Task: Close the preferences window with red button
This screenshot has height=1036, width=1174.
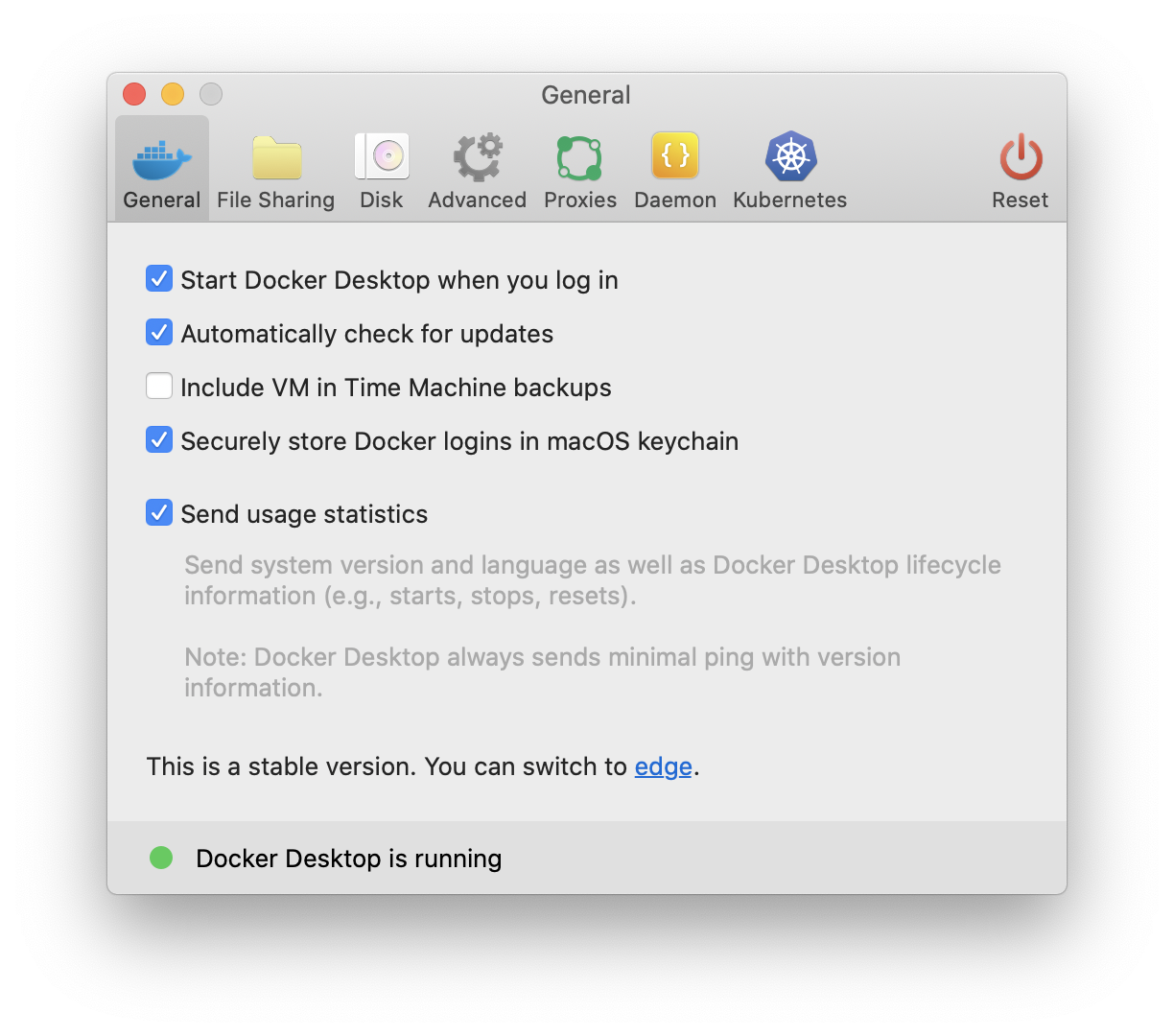Action: (134, 94)
